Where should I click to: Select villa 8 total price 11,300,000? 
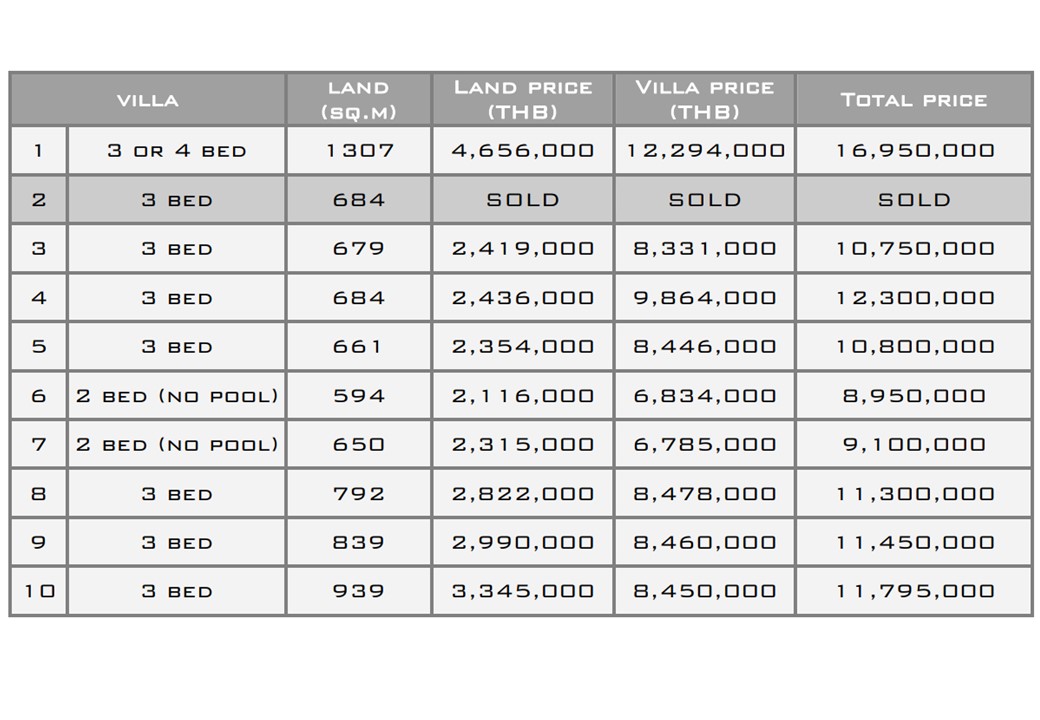click(914, 493)
